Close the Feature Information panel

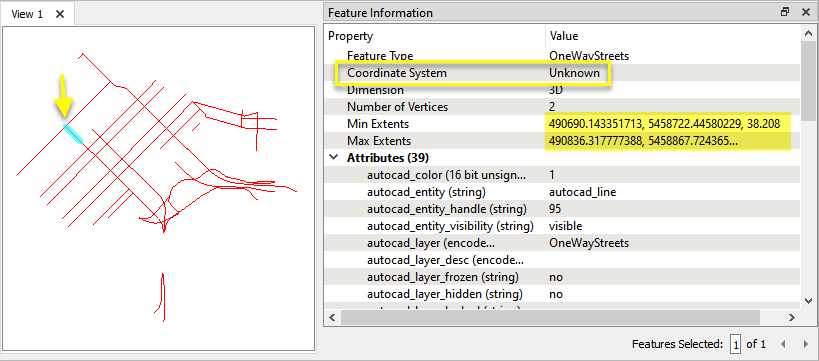(806, 12)
